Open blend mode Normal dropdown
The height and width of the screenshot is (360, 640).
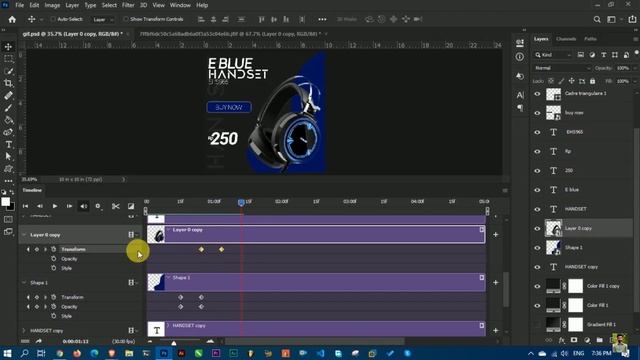click(562, 68)
